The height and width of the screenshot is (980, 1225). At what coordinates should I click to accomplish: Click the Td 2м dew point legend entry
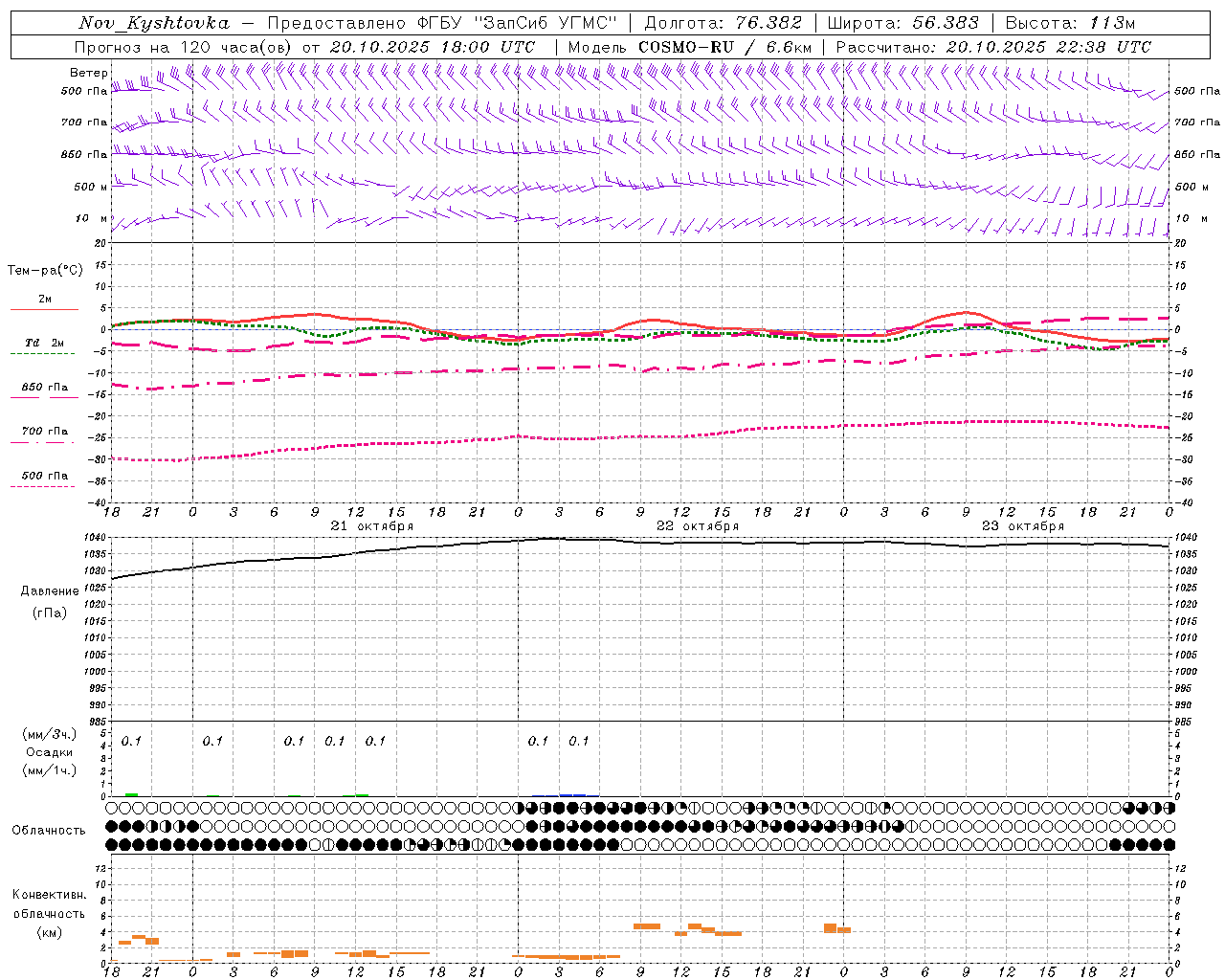pyautogui.click(x=44, y=343)
